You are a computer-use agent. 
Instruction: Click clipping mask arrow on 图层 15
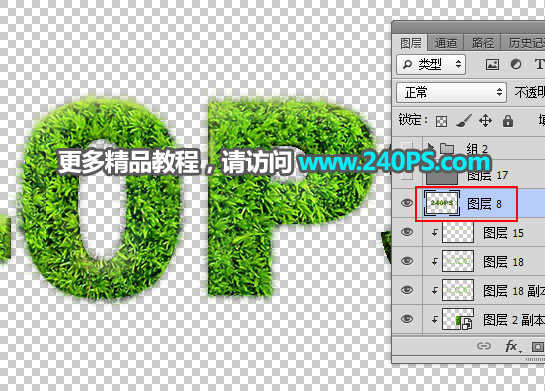point(434,233)
